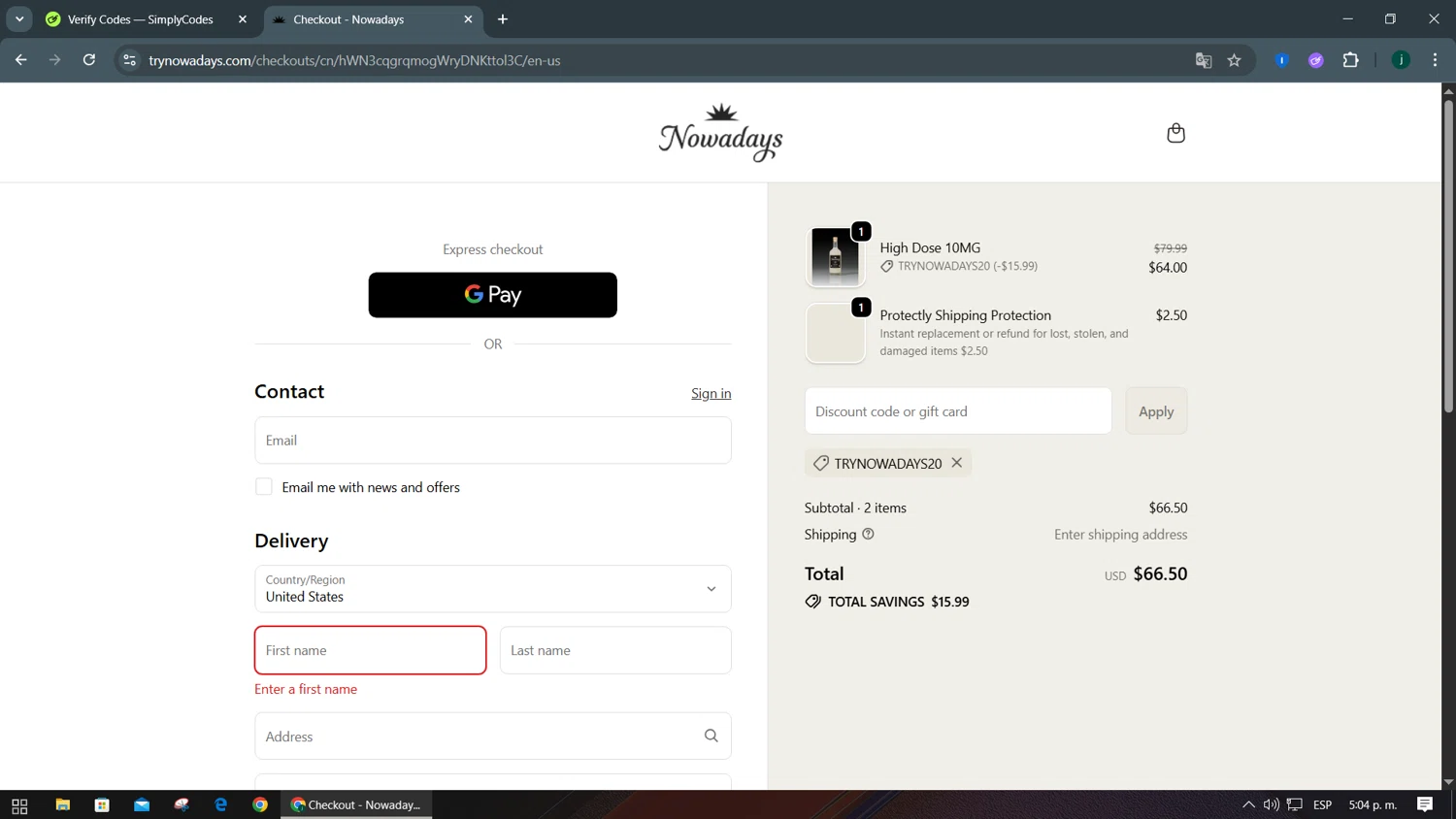Click the paint app icon in taskbar

click(182, 805)
